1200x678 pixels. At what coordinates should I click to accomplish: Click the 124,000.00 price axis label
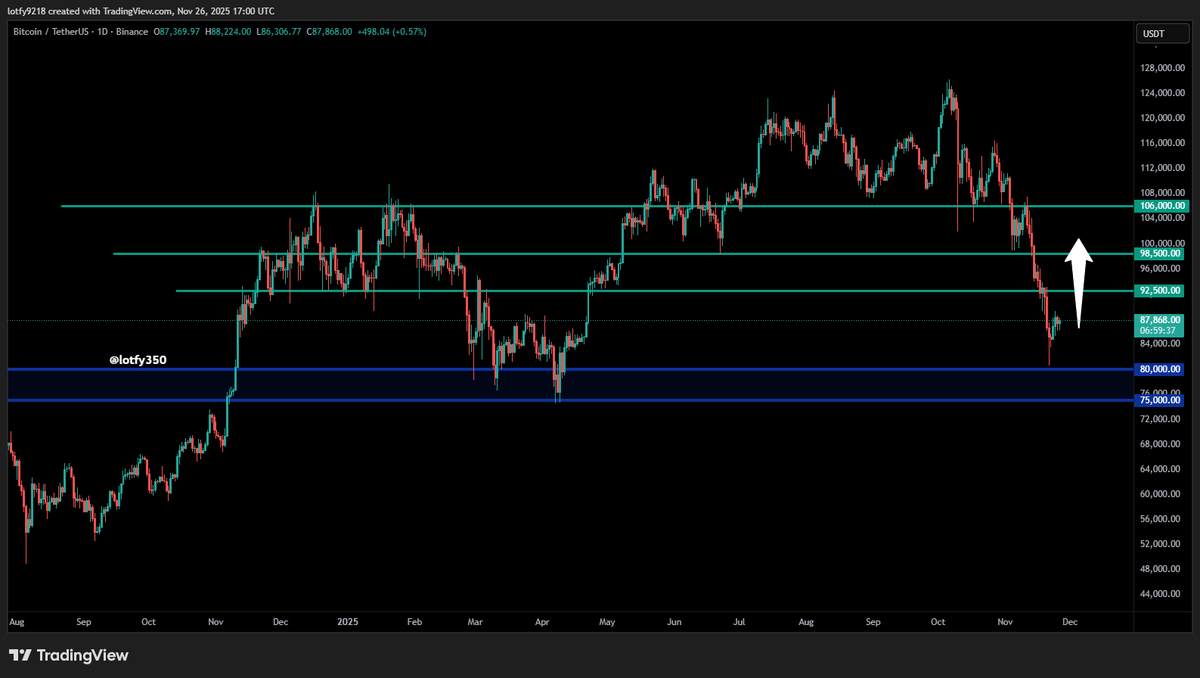point(1161,93)
